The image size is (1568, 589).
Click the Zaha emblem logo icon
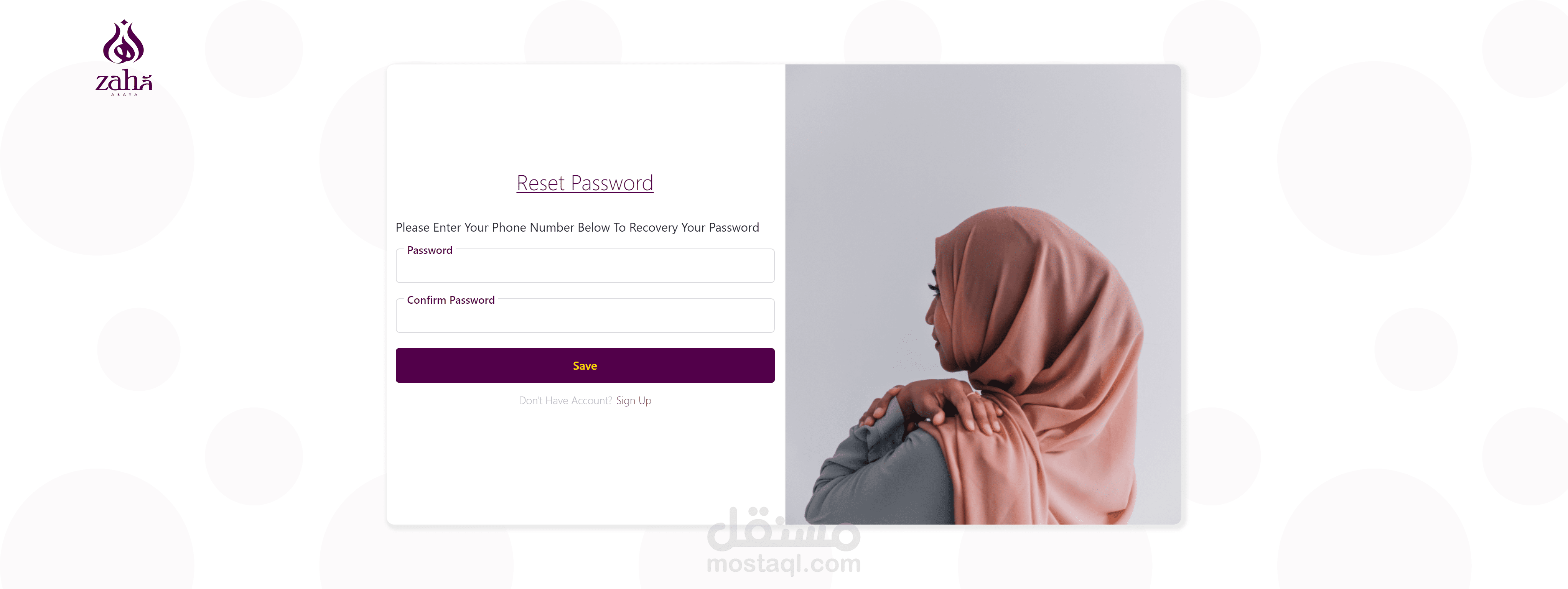[x=124, y=42]
